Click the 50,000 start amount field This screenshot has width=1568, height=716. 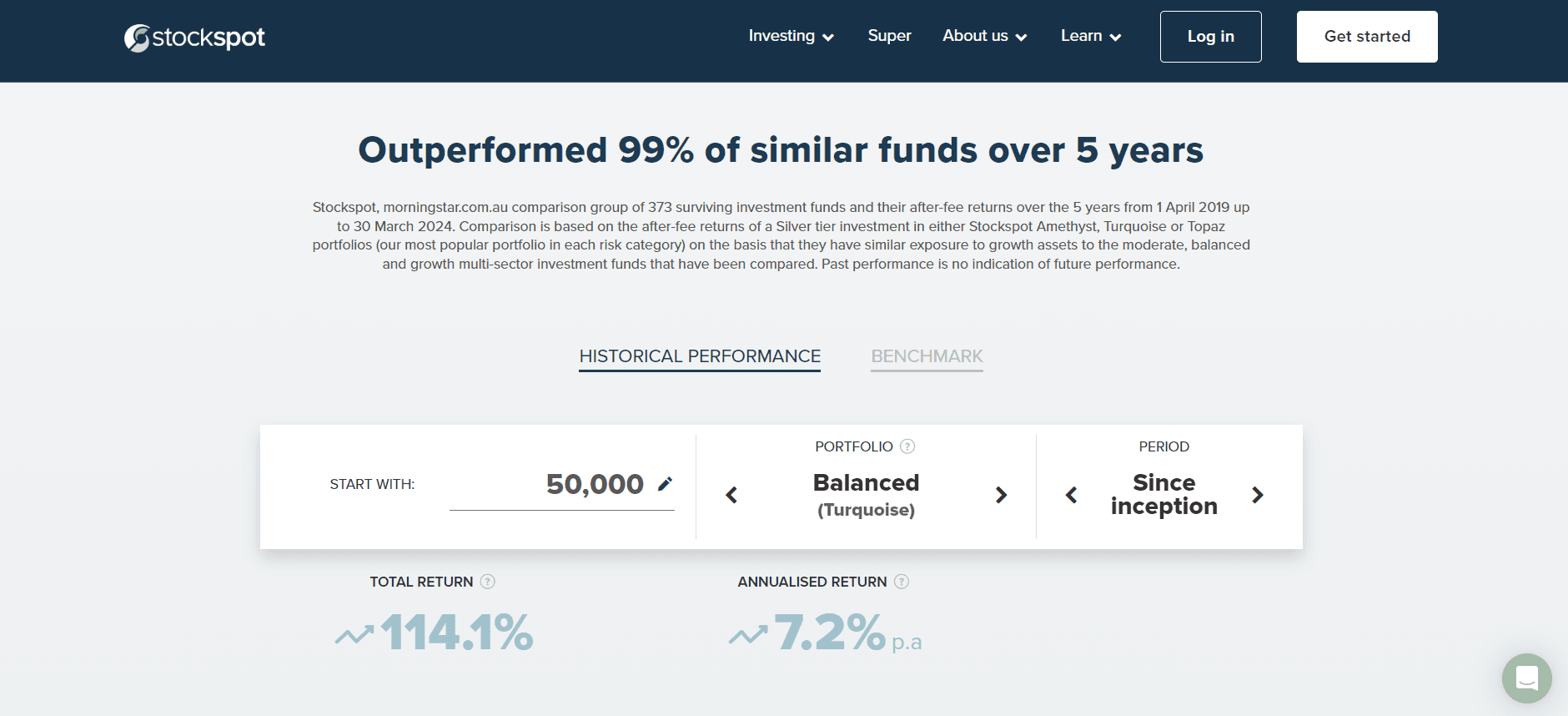click(561, 485)
